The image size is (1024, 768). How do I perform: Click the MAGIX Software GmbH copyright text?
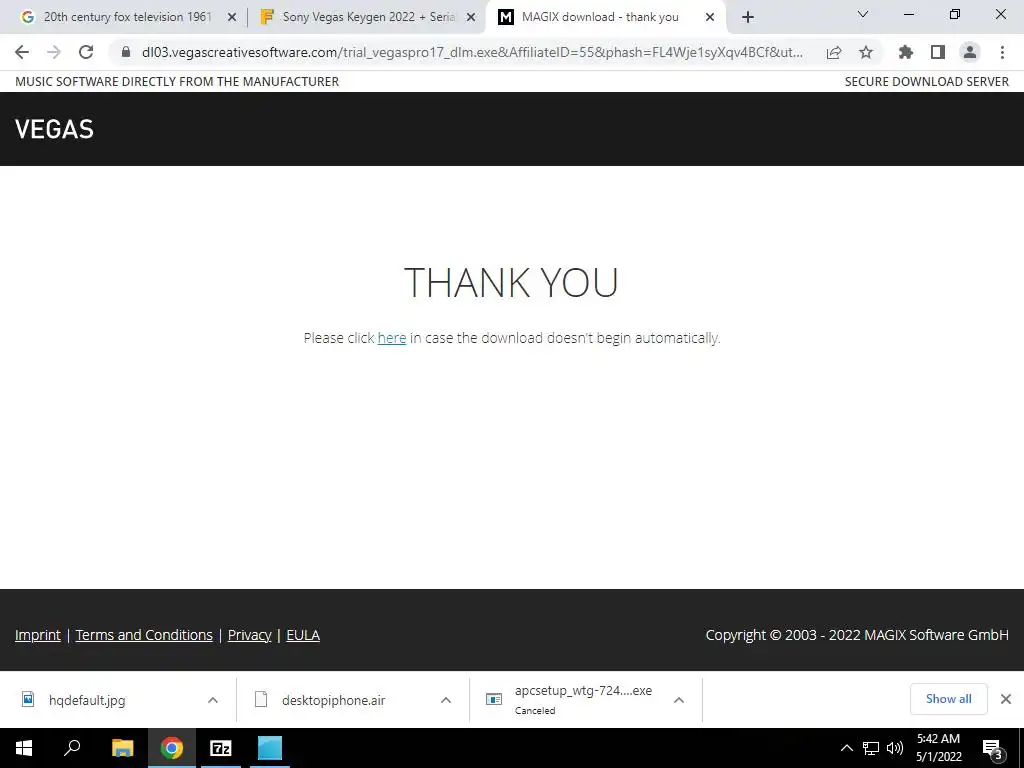pyautogui.click(x=857, y=635)
